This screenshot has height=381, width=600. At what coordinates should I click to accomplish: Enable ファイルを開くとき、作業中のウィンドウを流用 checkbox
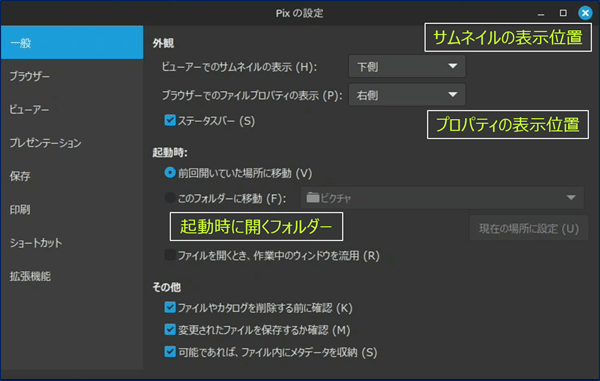coord(170,255)
